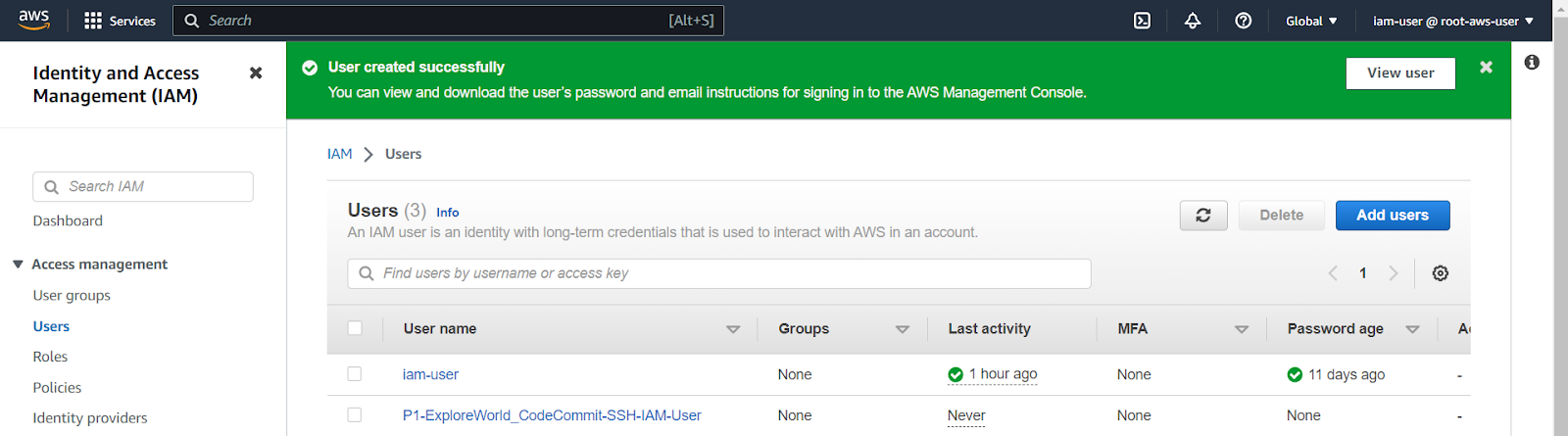The image size is (1568, 436).
Task: Click the 11 days ago password age
Action: coord(1347,374)
